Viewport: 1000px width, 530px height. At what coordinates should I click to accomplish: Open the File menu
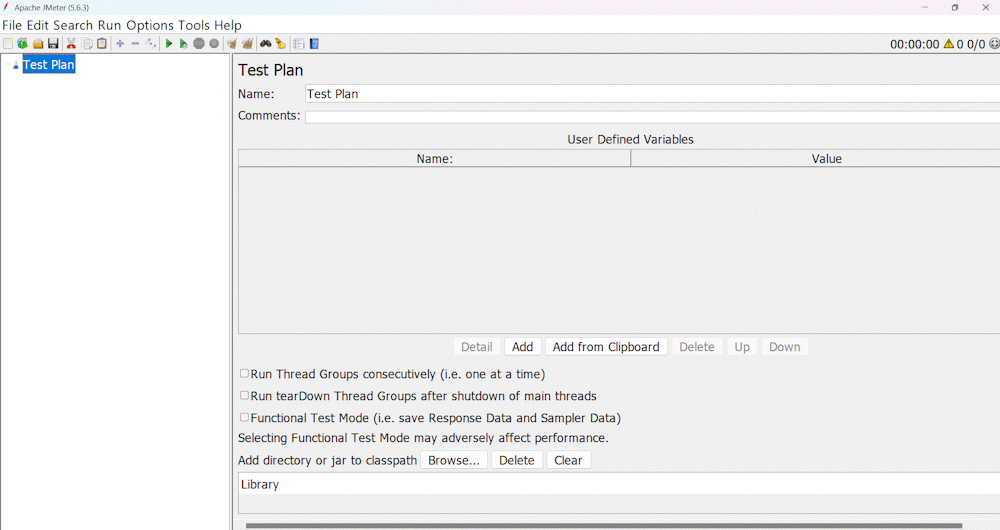(x=12, y=26)
